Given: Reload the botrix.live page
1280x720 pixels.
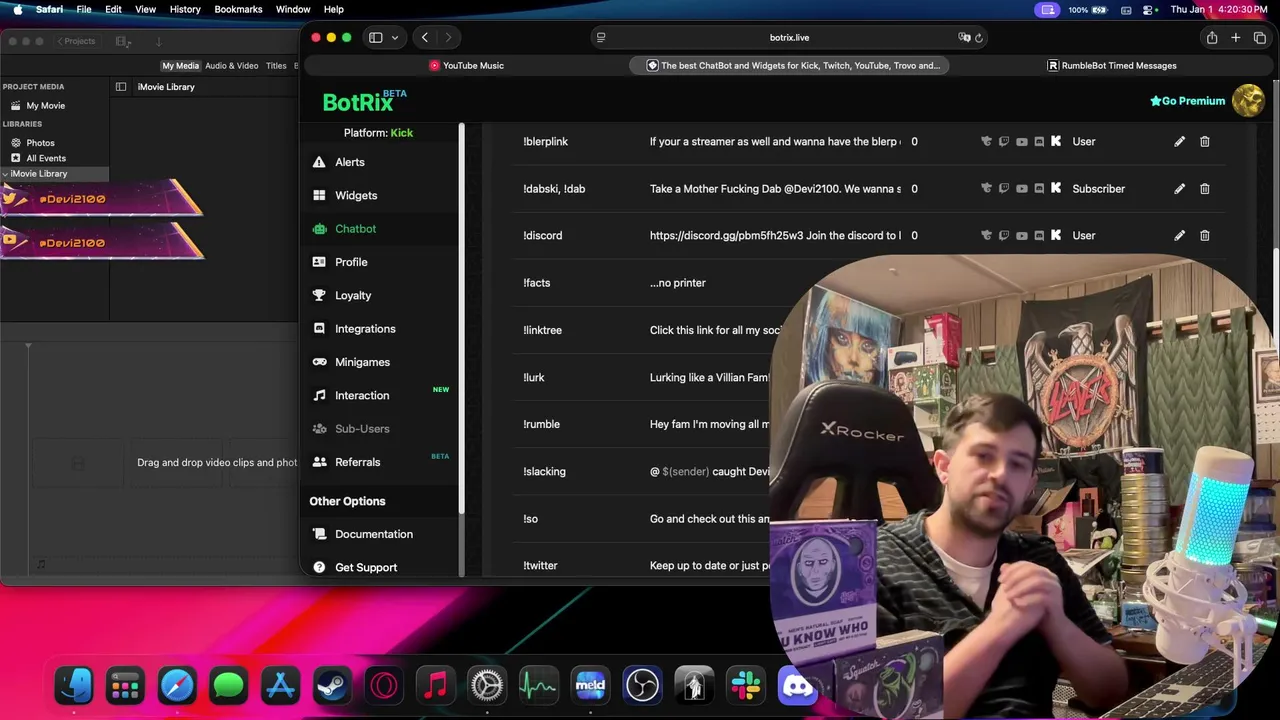Looking at the screenshot, I should (978, 37).
